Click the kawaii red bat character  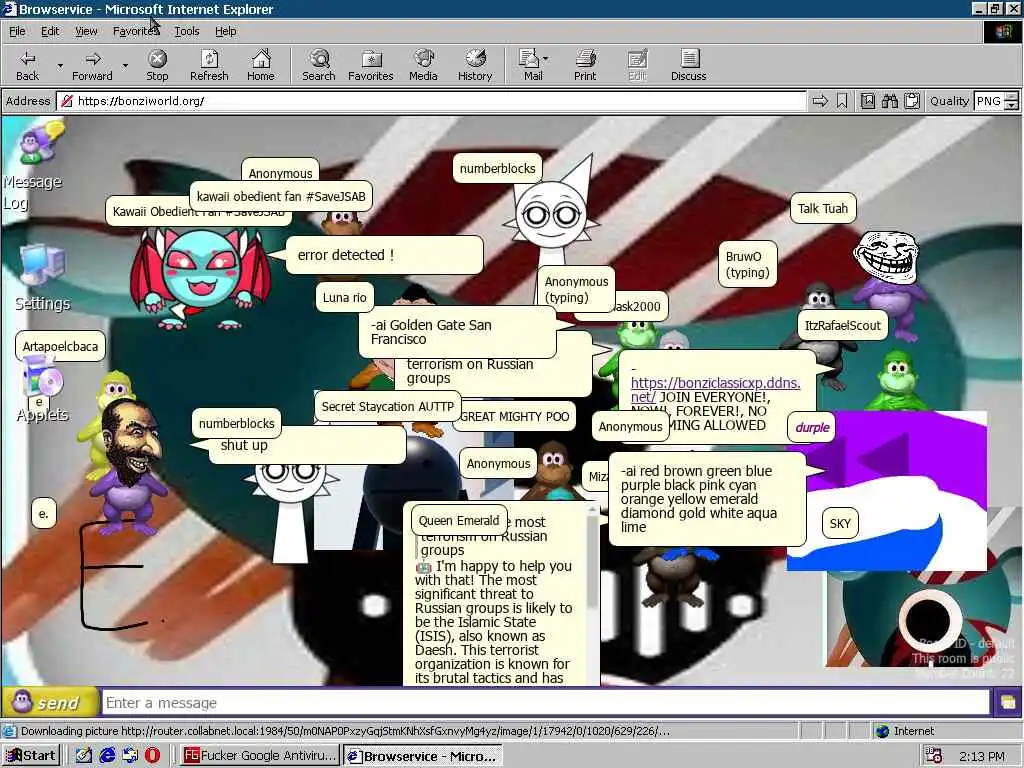click(x=200, y=278)
